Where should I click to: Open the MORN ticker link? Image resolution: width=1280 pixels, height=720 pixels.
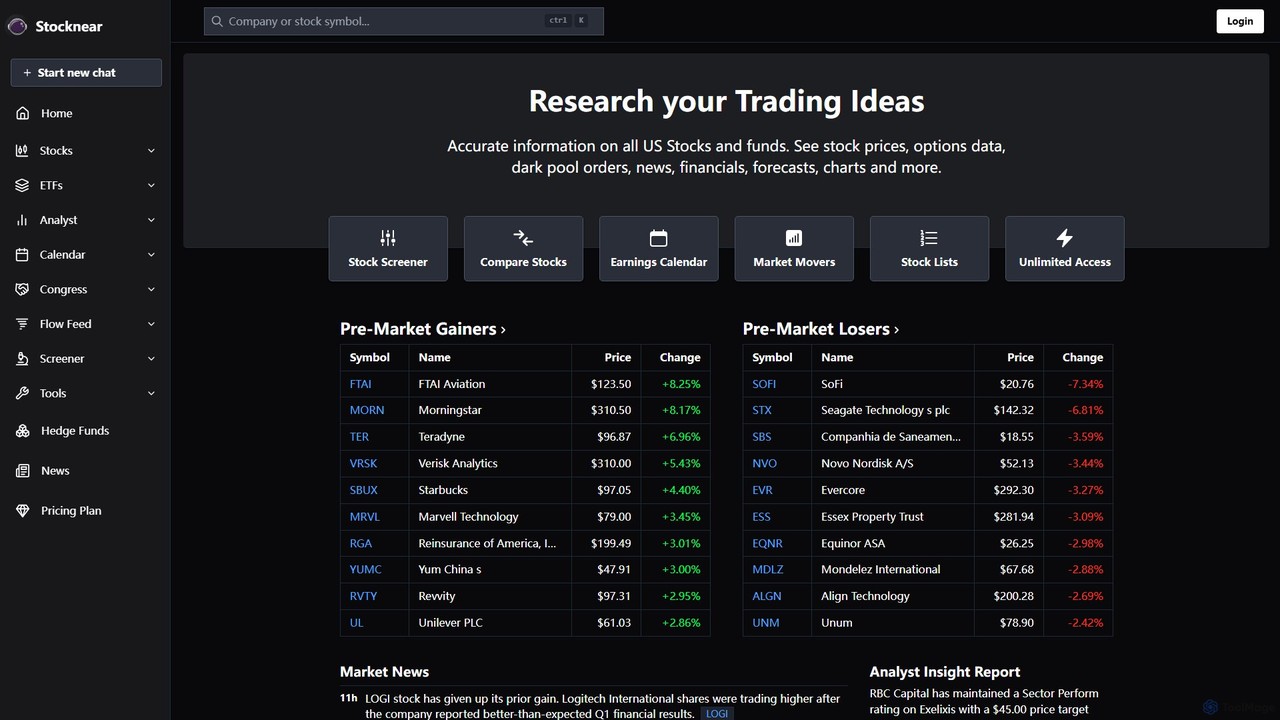pos(367,410)
